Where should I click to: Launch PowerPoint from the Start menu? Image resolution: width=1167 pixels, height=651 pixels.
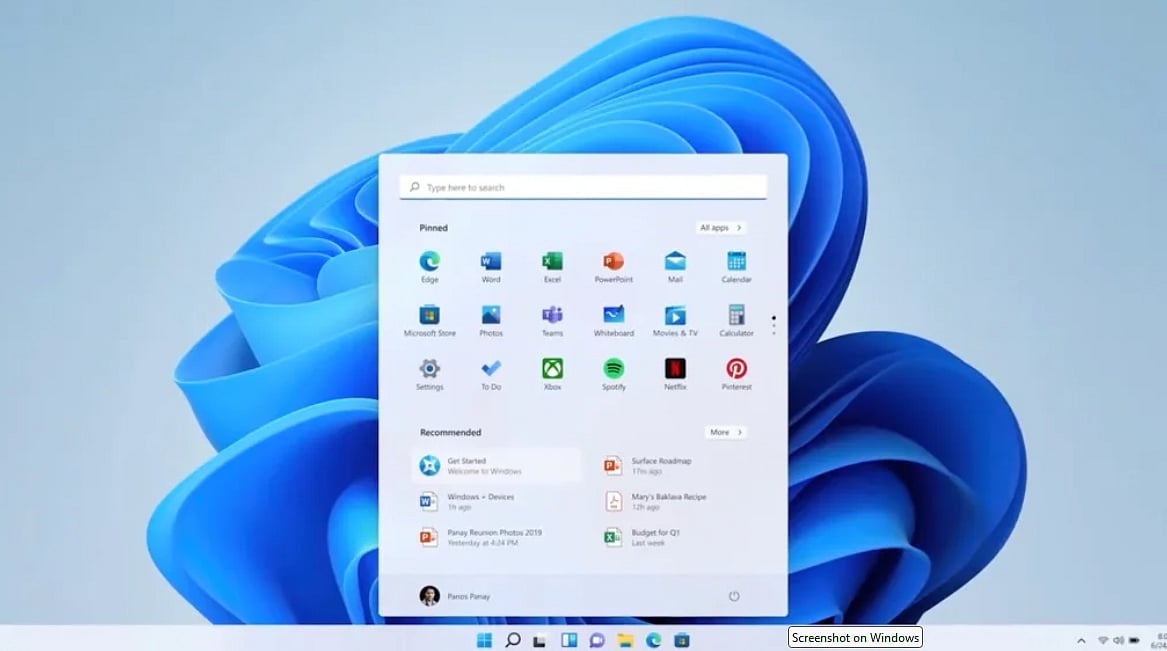[613, 262]
